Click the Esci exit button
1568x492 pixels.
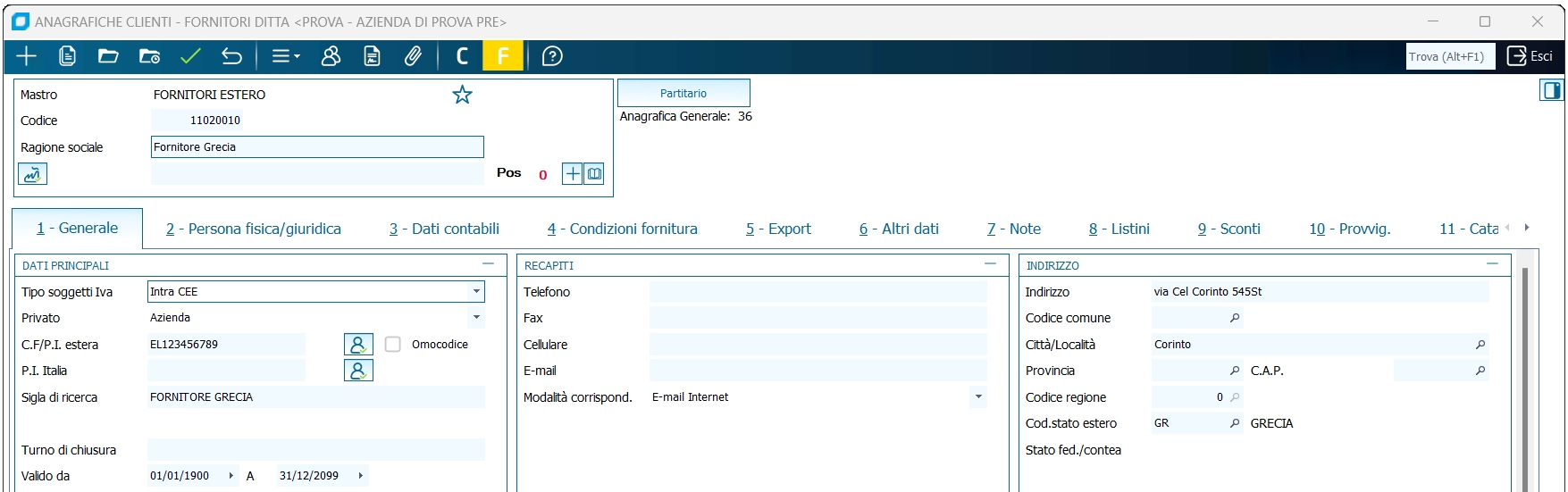(1530, 56)
